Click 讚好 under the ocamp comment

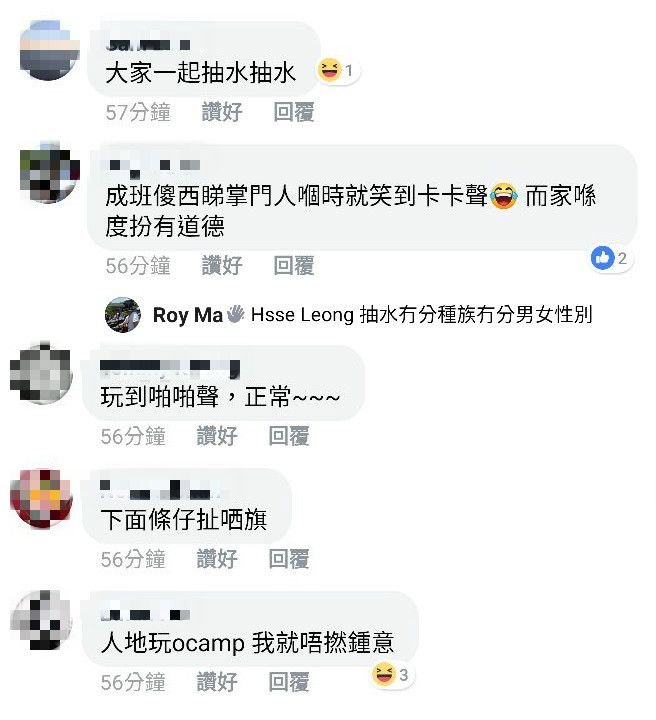point(217,682)
